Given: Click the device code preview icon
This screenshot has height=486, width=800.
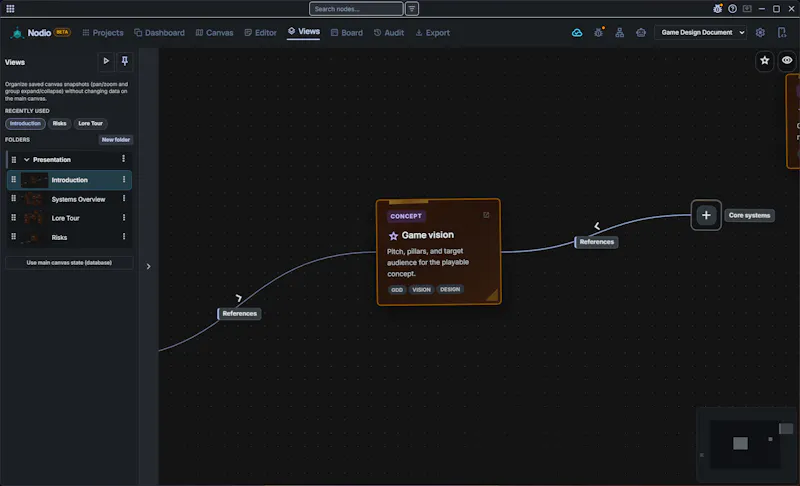Looking at the screenshot, I should click(782, 33).
